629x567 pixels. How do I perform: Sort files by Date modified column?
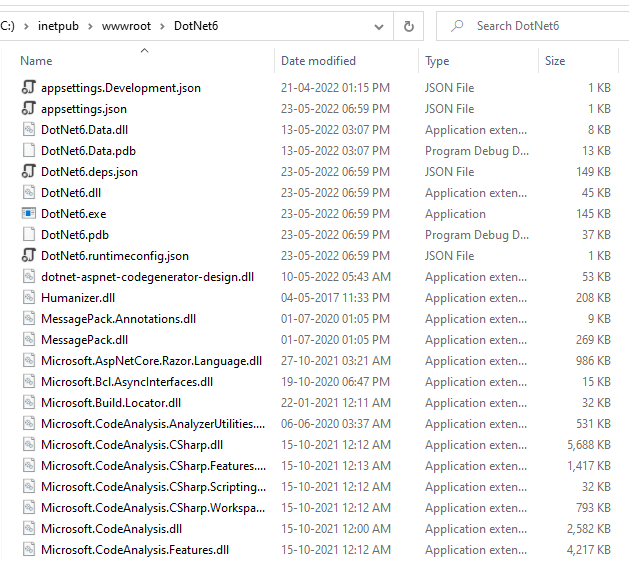(x=318, y=61)
